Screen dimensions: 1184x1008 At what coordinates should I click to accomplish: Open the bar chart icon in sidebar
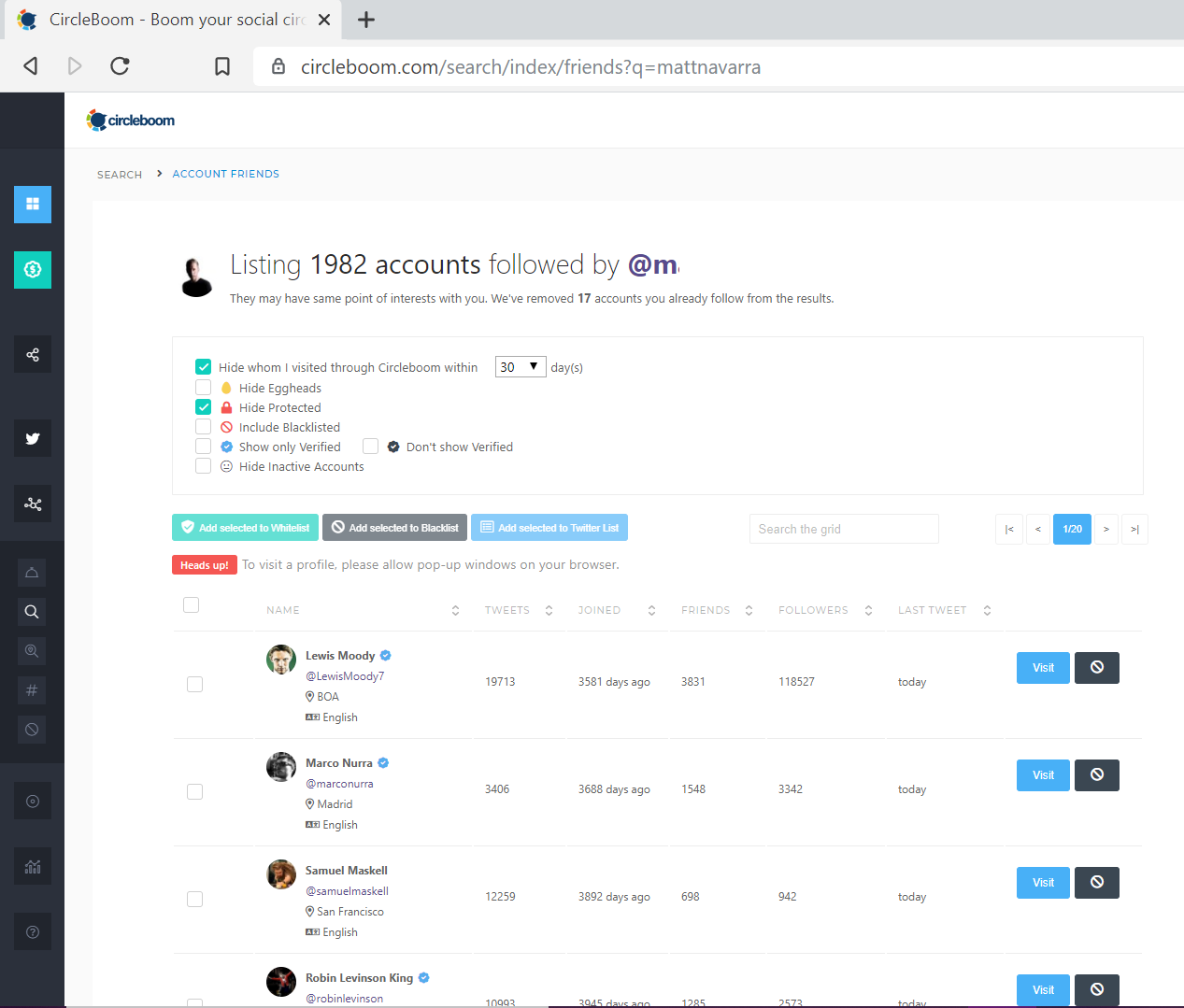coord(33,866)
